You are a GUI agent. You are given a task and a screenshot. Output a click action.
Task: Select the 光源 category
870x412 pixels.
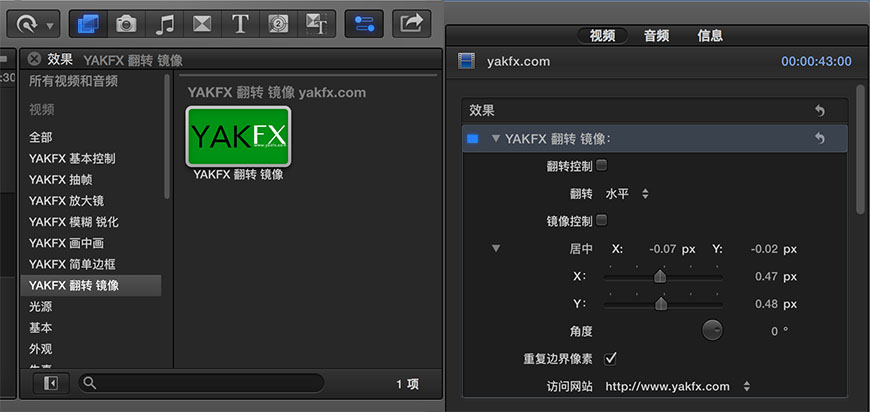[x=41, y=307]
